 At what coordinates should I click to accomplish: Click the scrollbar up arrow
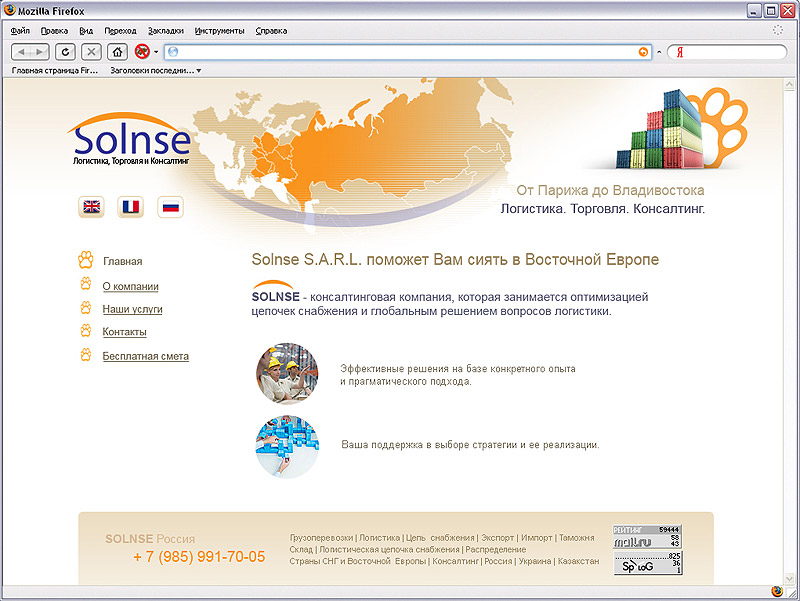tap(789, 84)
